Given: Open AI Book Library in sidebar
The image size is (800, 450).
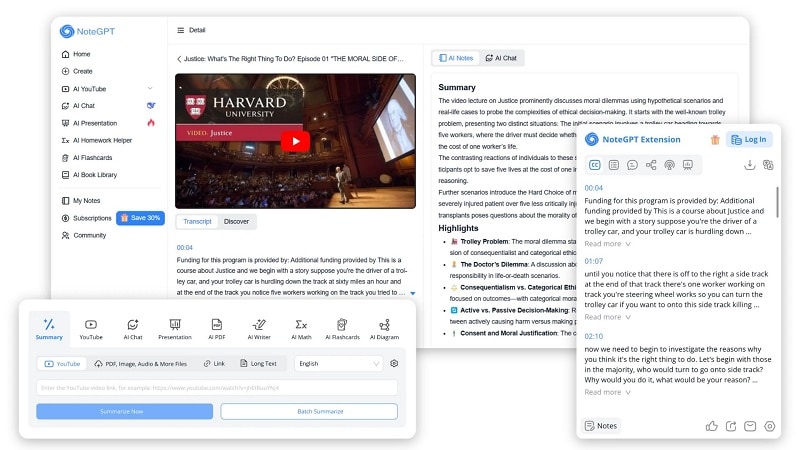Looking at the screenshot, I should coord(89,174).
